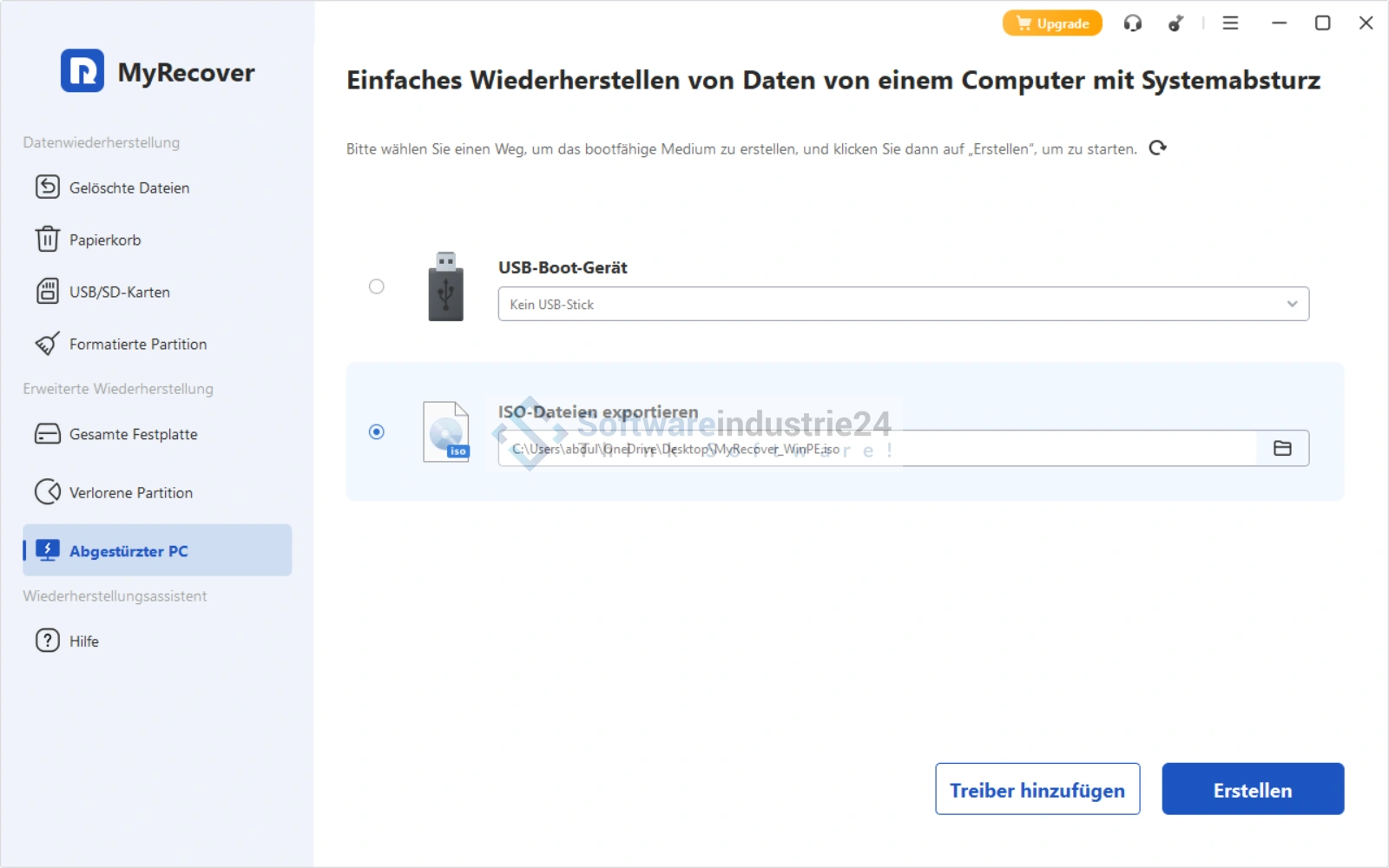
Task: Click the orange Upgrade button
Action: point(1052,23)
